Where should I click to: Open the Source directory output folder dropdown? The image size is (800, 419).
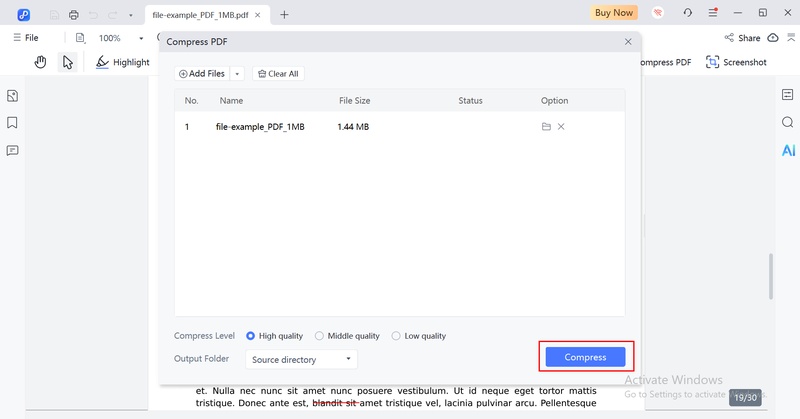pos(302,359)
